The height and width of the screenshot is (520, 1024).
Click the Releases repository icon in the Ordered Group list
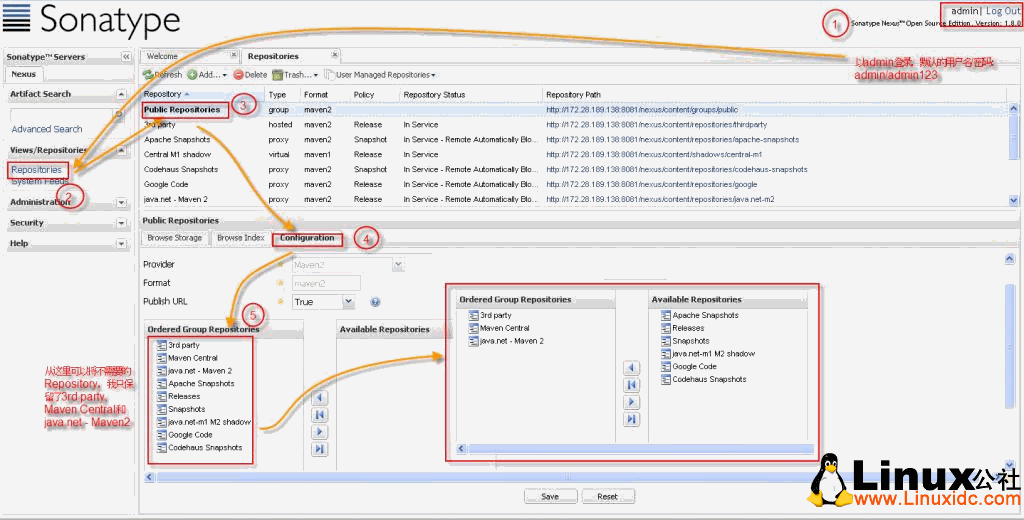coord(161,397)
